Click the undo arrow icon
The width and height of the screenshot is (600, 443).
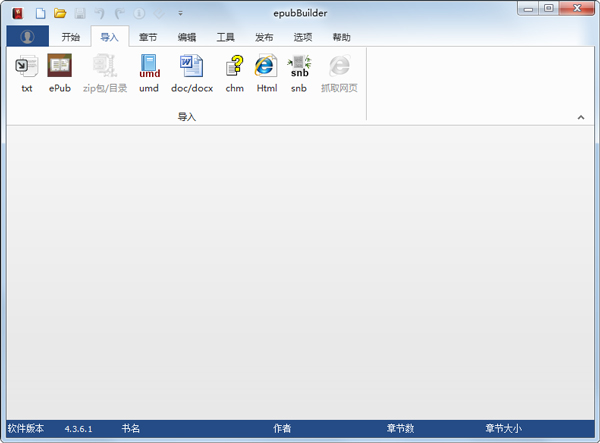99,13
